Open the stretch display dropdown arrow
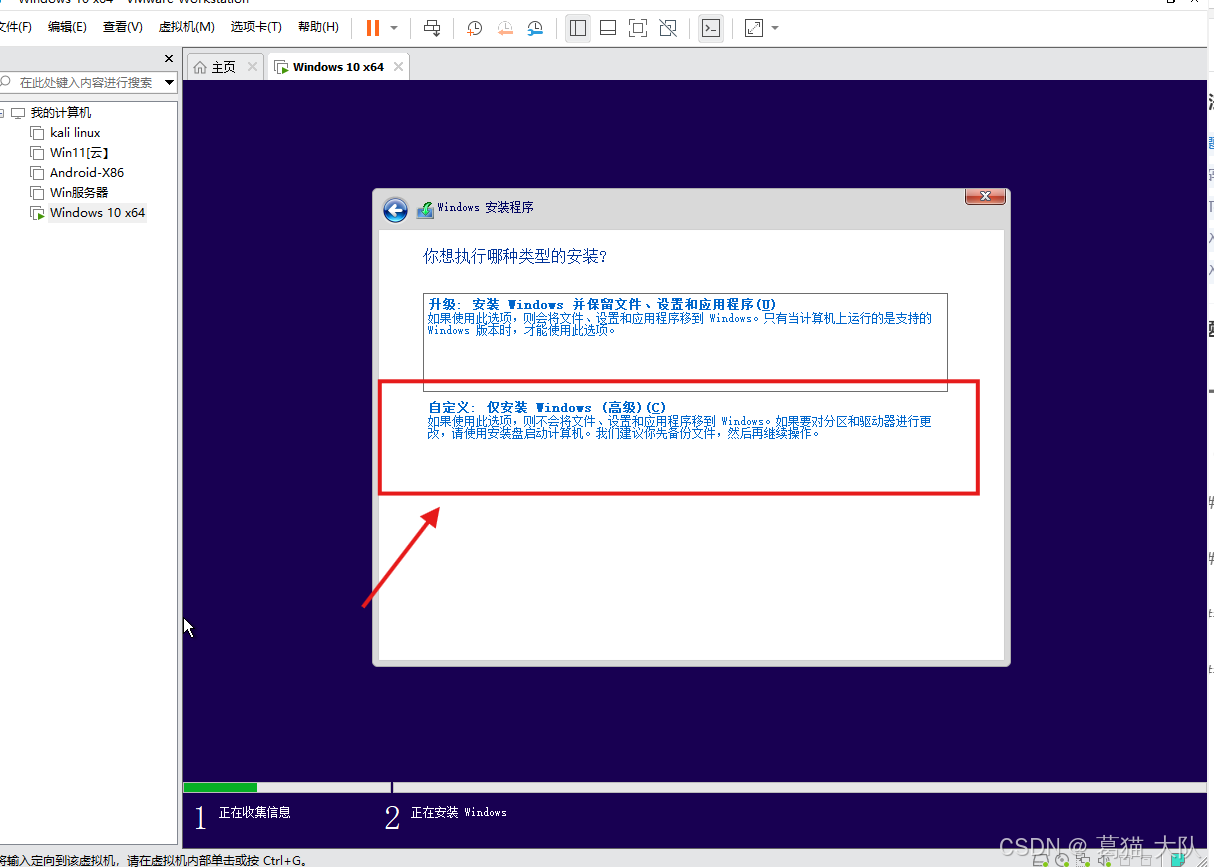The width and height of the screenshot is (1214, 867). [775, 28]
